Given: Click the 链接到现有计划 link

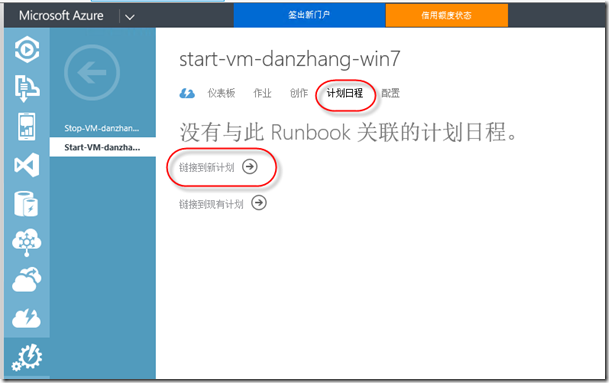Looking at the screenshot, I should point(211,204).
